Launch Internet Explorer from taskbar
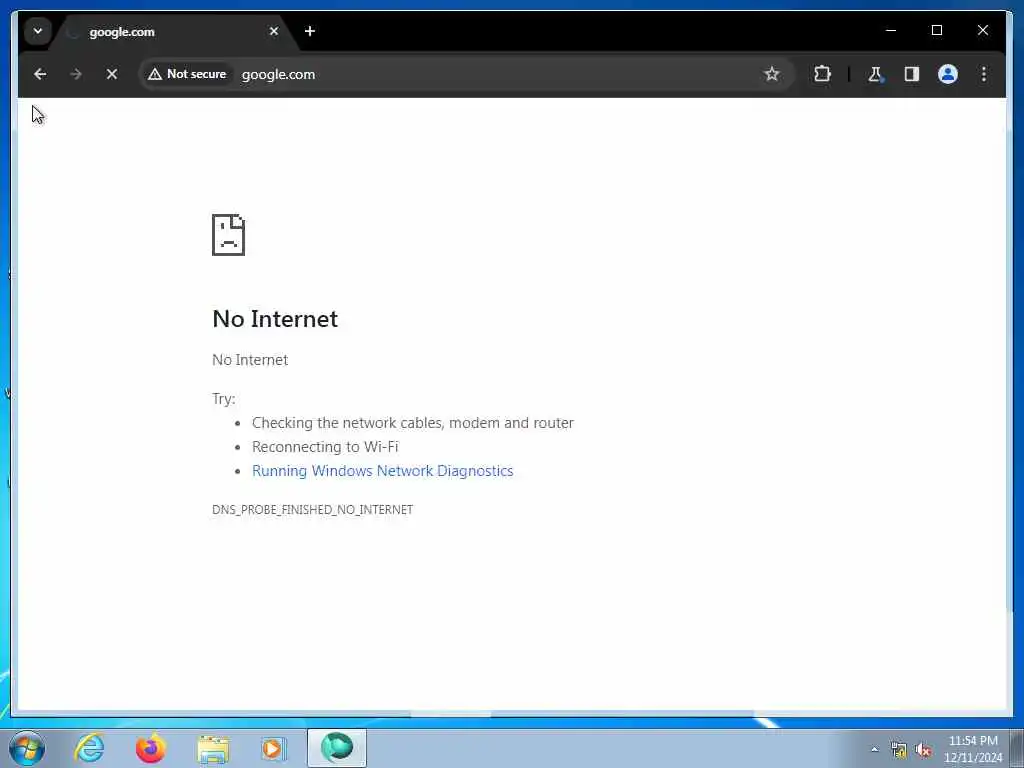The width and height of the screenshot is (1024, 768). tap(89, 748)
